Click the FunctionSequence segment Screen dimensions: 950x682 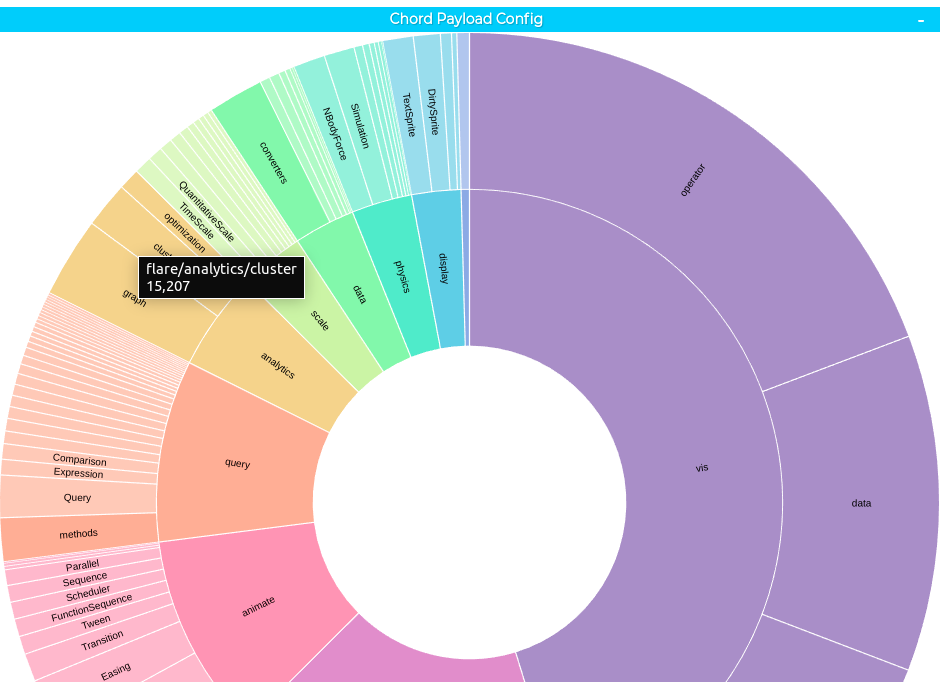(x=91, y=608)
